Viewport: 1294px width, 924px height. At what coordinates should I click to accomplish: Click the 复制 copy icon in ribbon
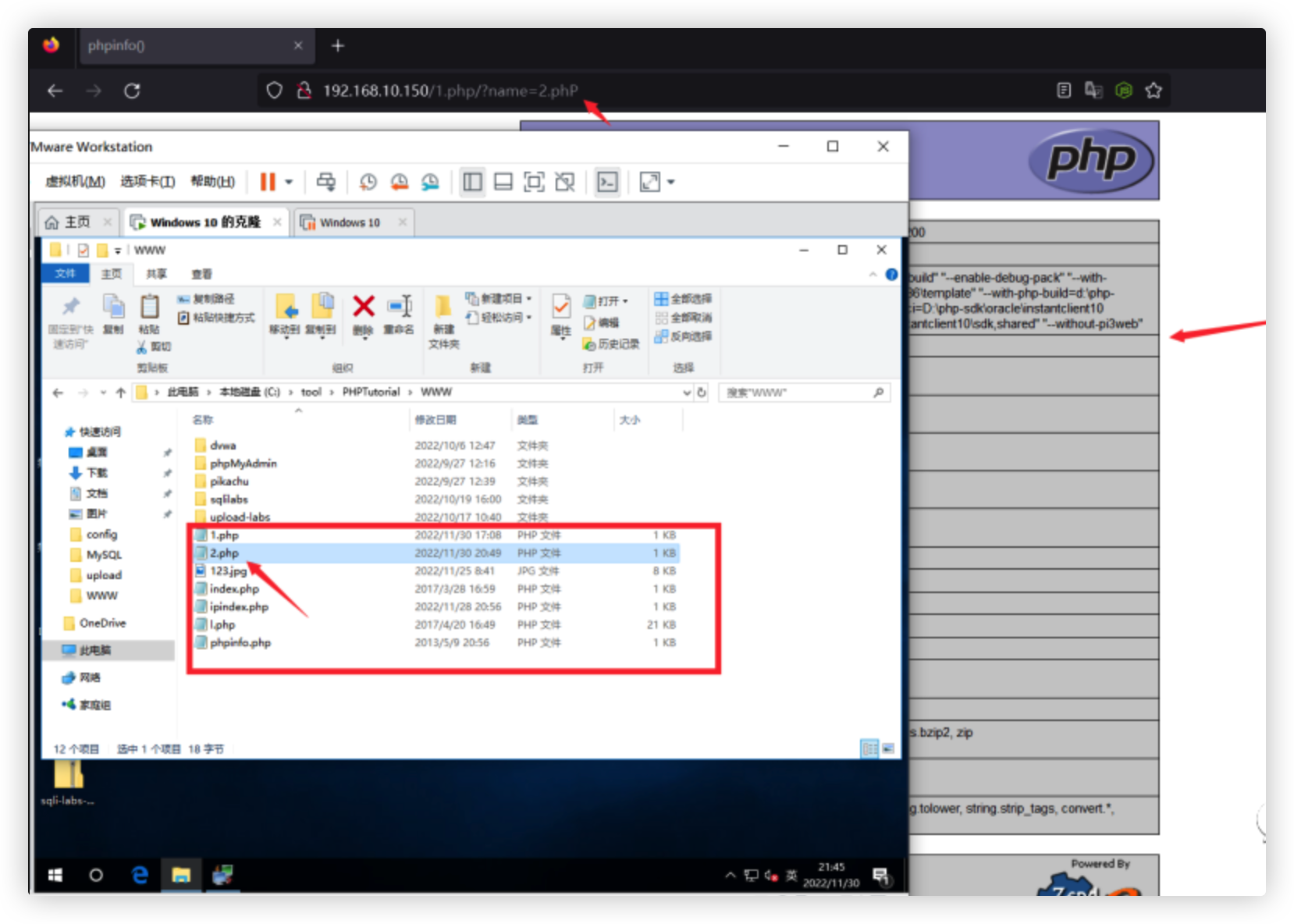pyautogui.click(x=113, y=306)
